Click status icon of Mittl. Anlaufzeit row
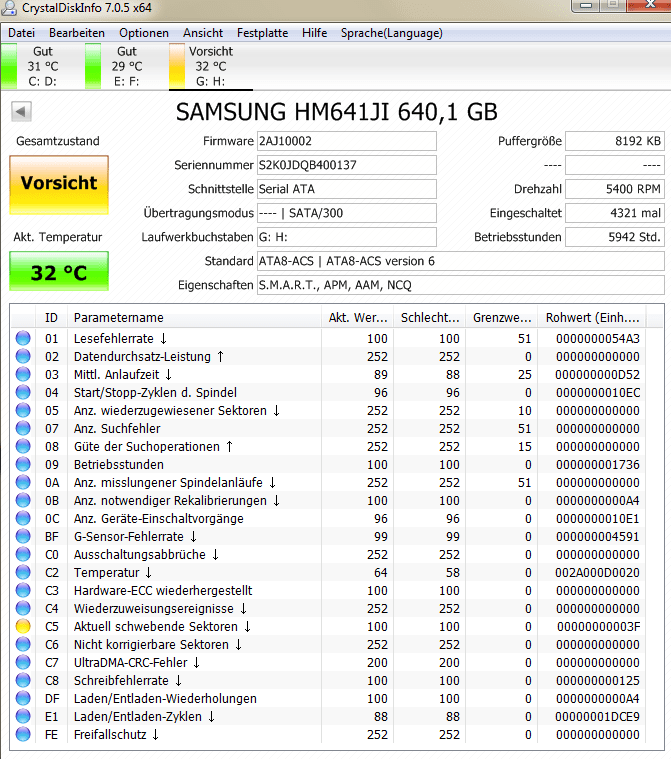 pos(23,374)
